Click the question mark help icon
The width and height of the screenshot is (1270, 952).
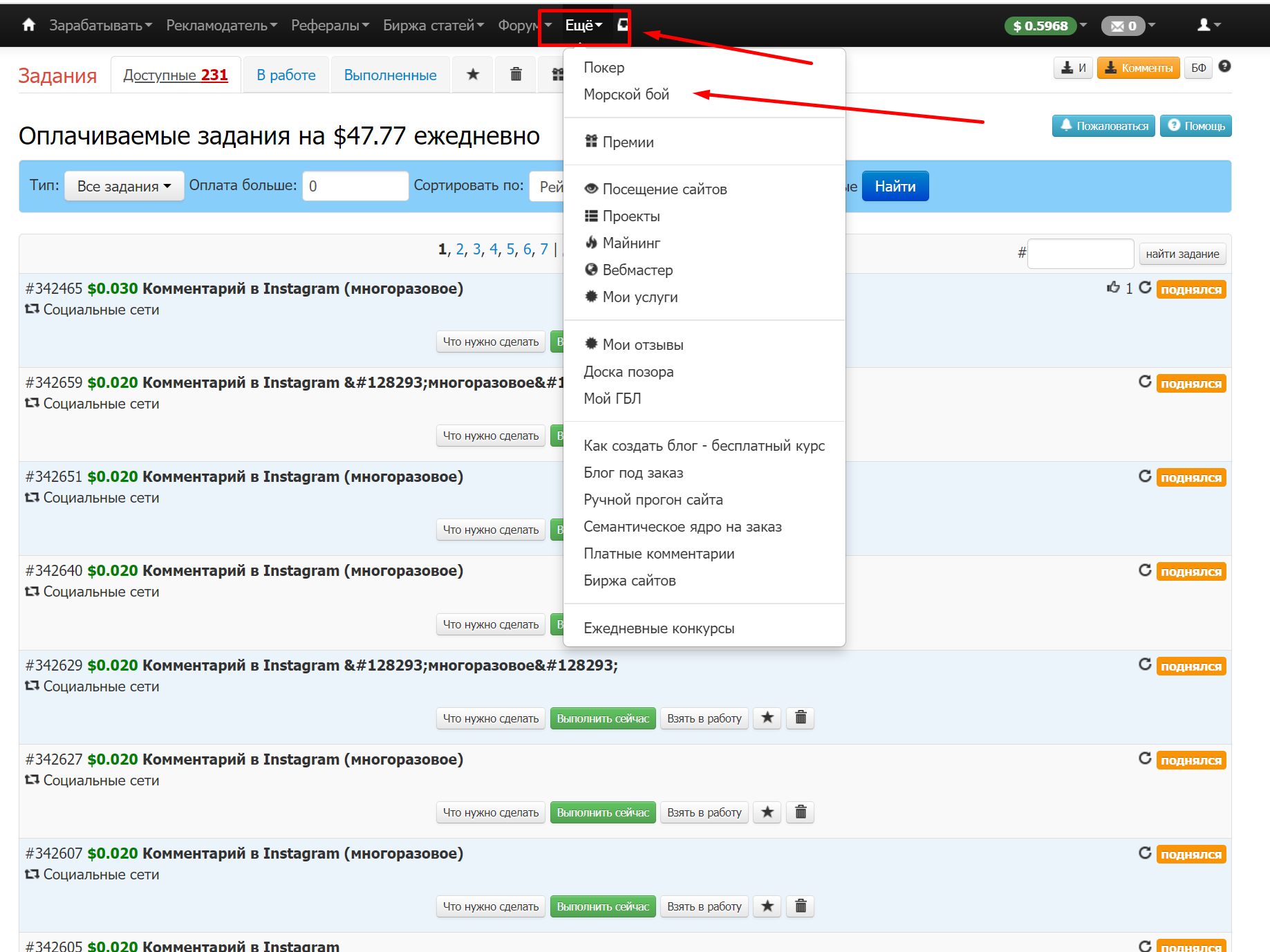pyautogui.click(x=1224, y=66)
